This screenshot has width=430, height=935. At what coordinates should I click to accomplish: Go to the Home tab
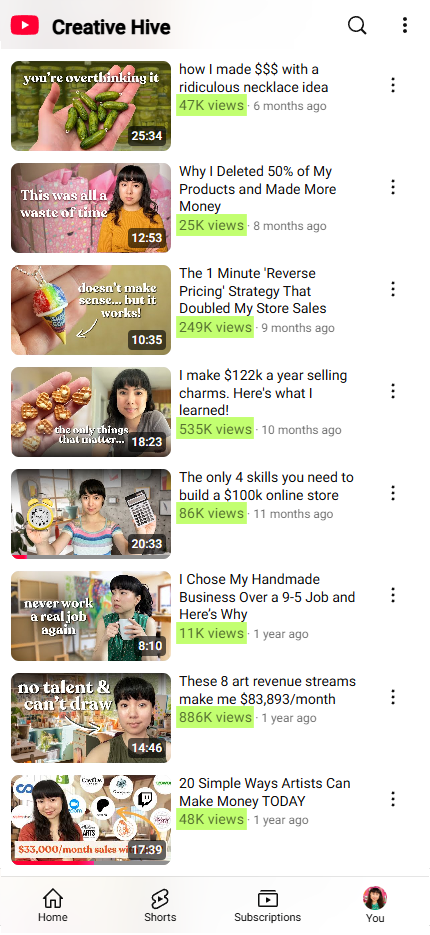pos(53,905)
